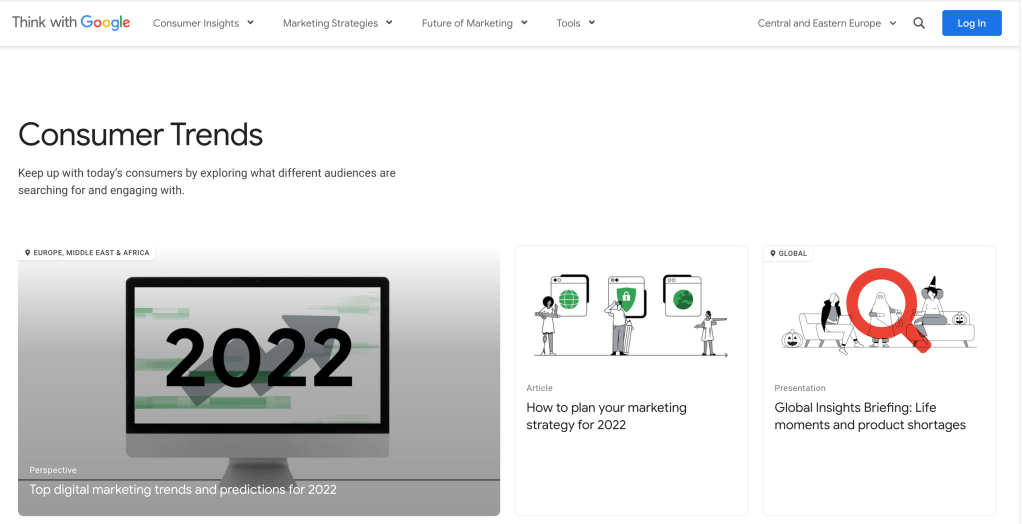Click the location pin on Global tag
1022x524 pixels.
pos(773,254)
